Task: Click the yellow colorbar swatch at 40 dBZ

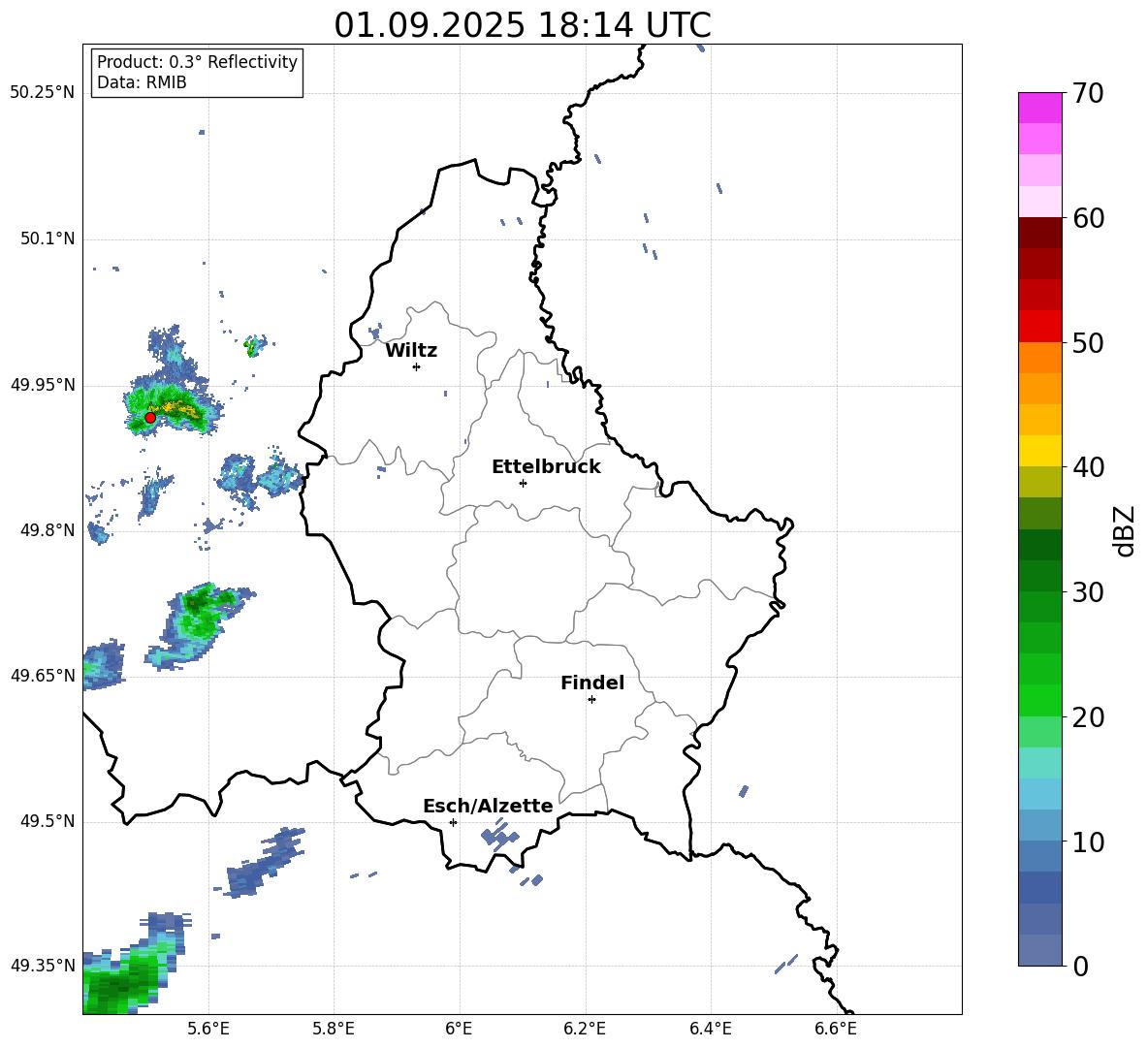Action: pyautogui.click(x=1039, y=451)
